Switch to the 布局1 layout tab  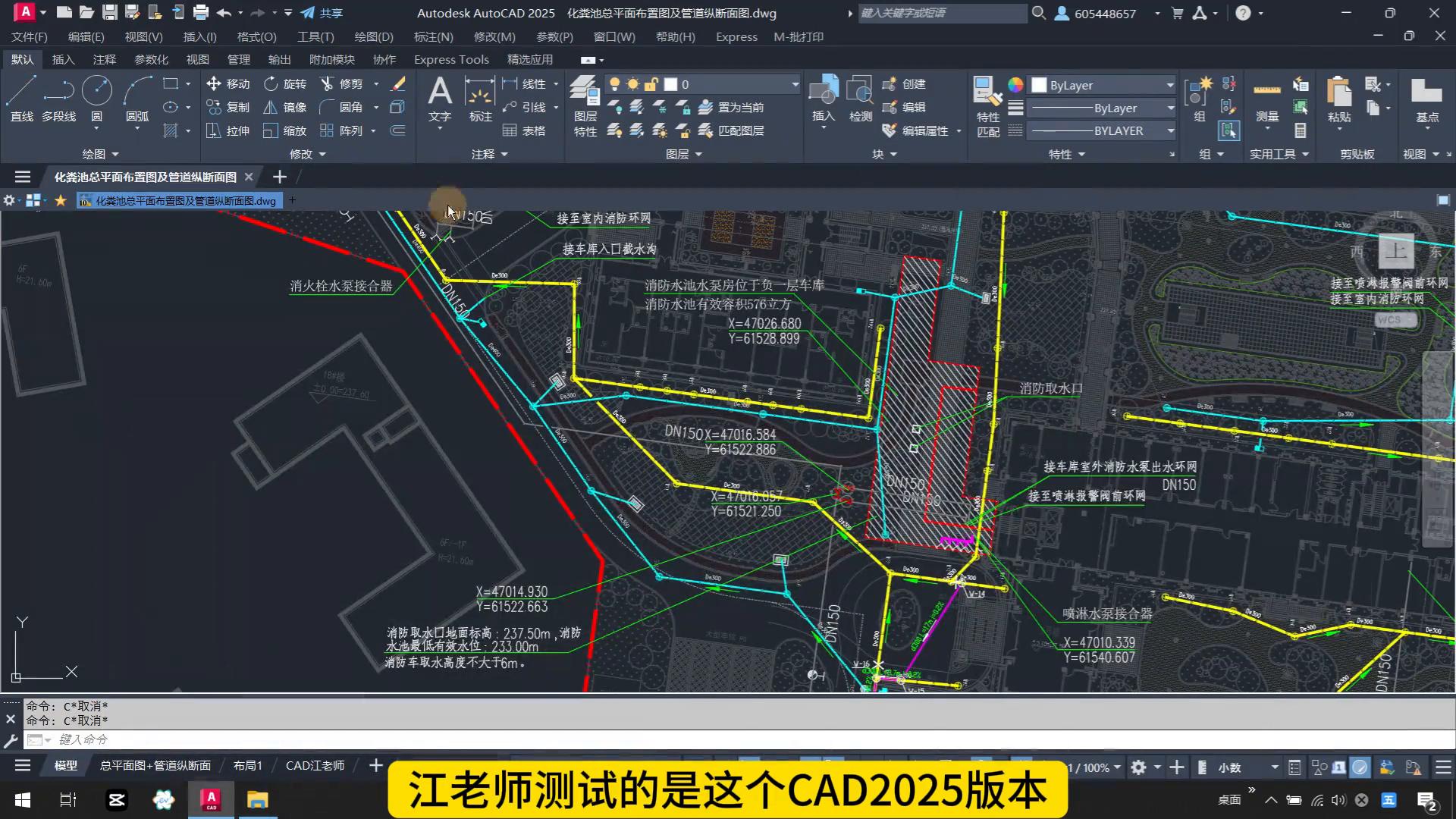[247, 766]
